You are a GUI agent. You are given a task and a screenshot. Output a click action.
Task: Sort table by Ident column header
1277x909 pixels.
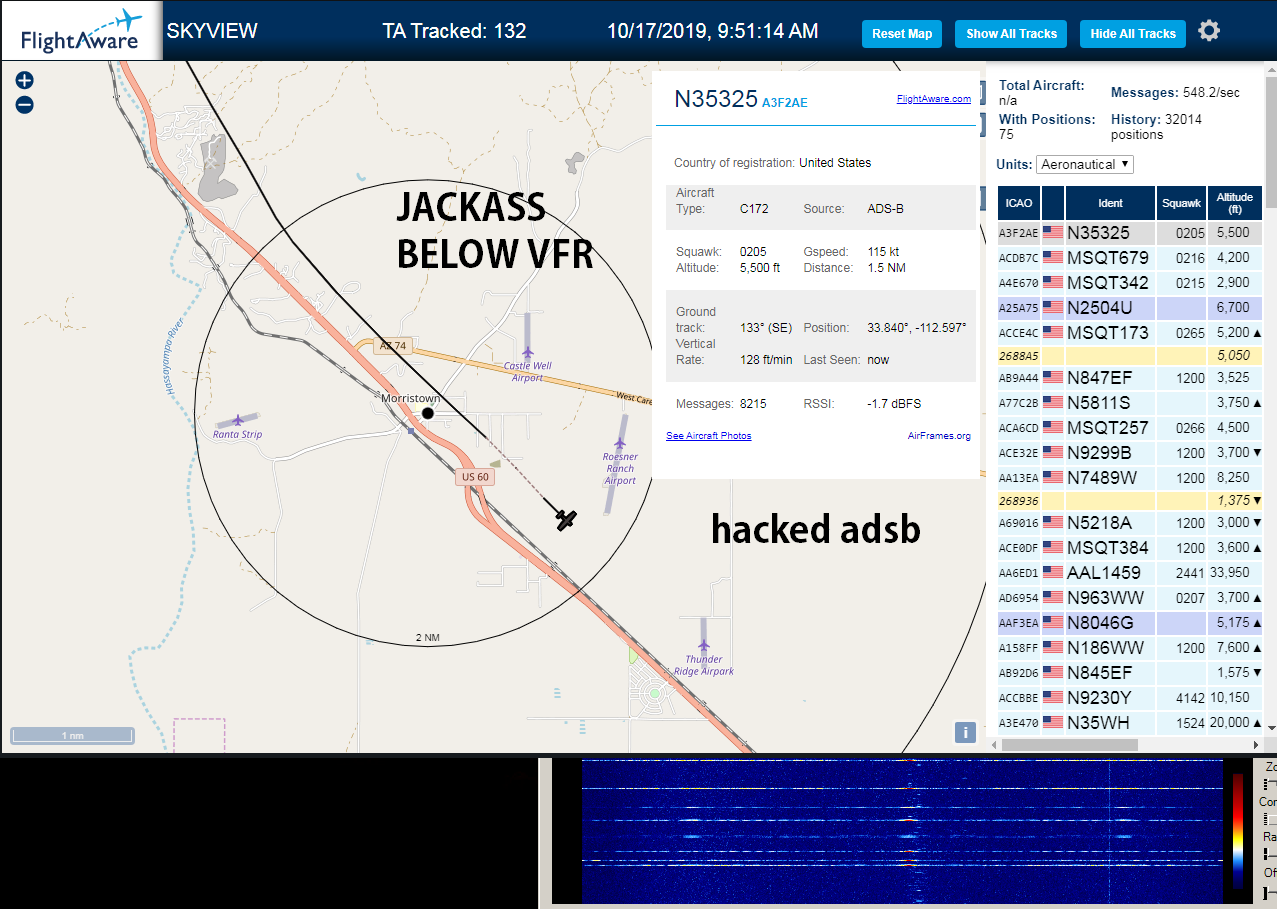pyautogui.click(x=1111, y=203)
